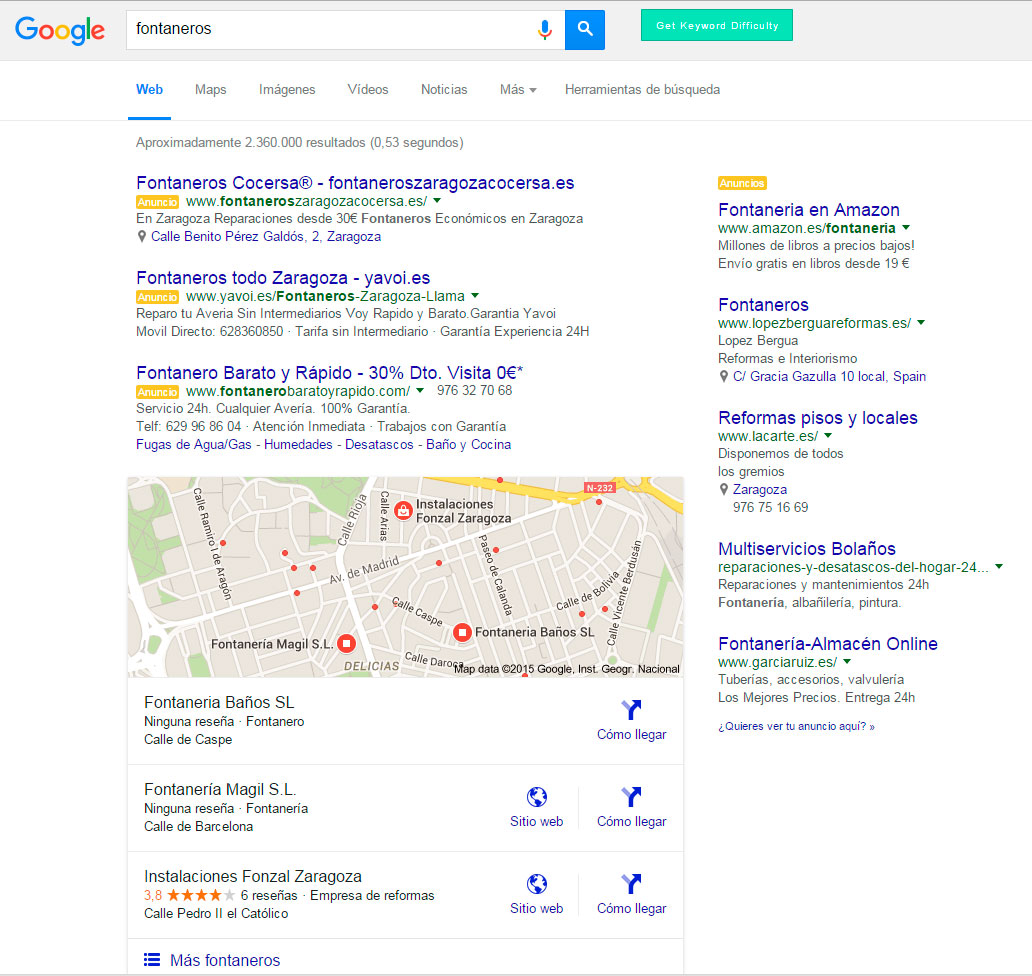Image resolution: width=1032 pixels, height=976 pixels.
Task: Click Fugas de Agua/Gas sitelink
Action: click(194, 444)
